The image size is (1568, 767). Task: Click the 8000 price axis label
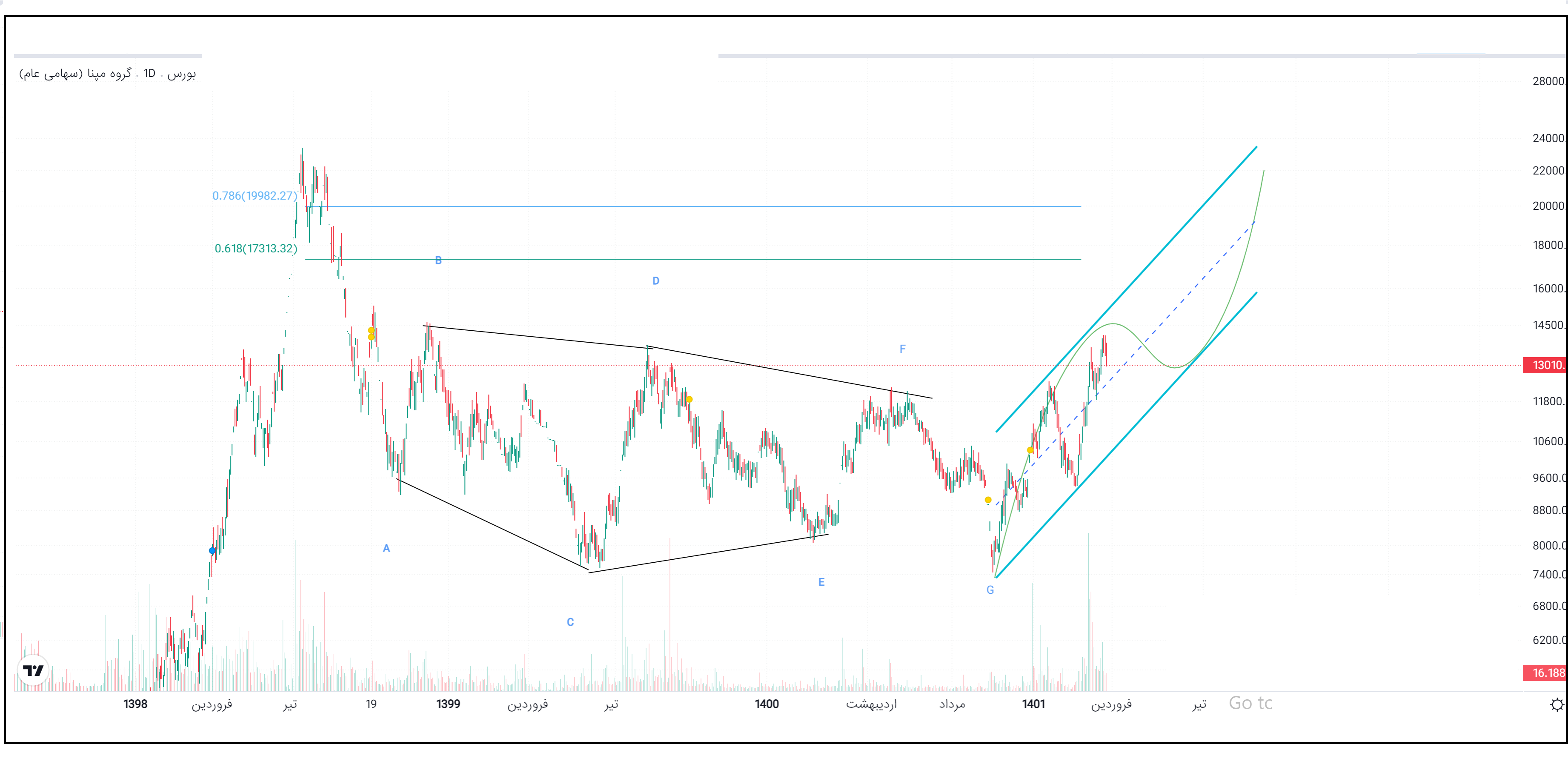point(1549,545)
